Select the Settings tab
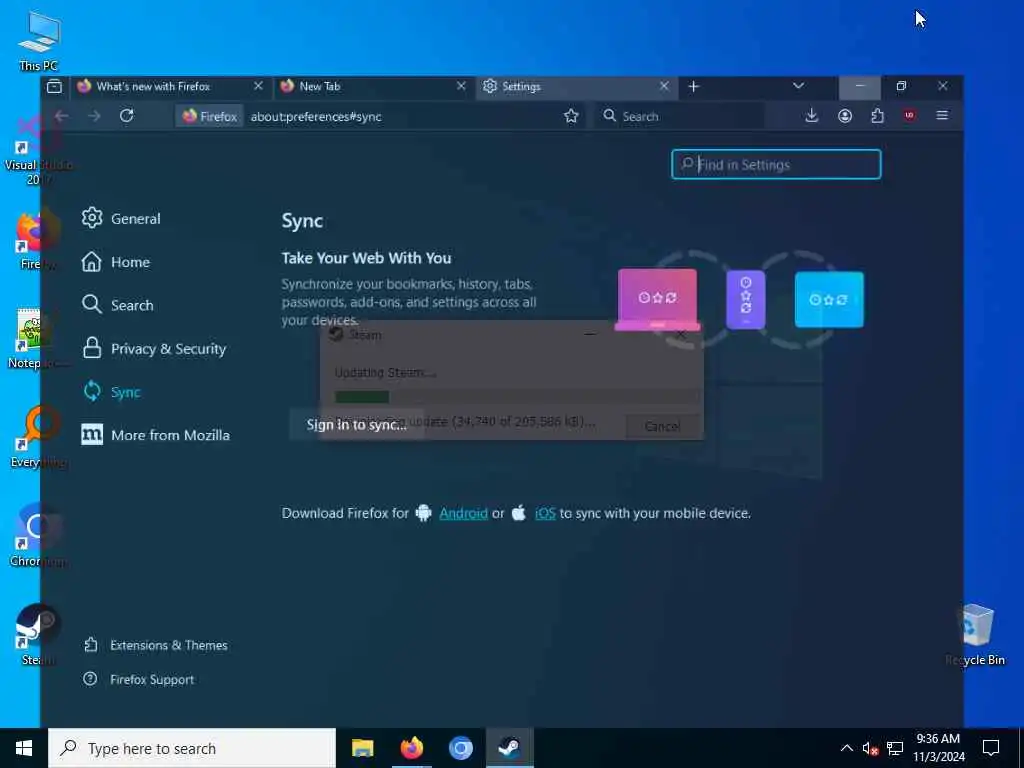The width and height of the screenshot is (1024, 768). 577,86
